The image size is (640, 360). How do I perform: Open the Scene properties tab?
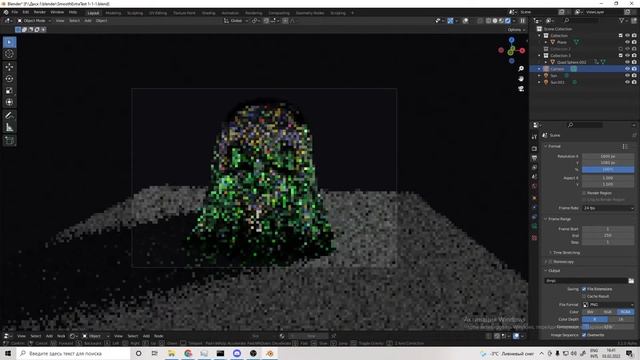[534, 177]
